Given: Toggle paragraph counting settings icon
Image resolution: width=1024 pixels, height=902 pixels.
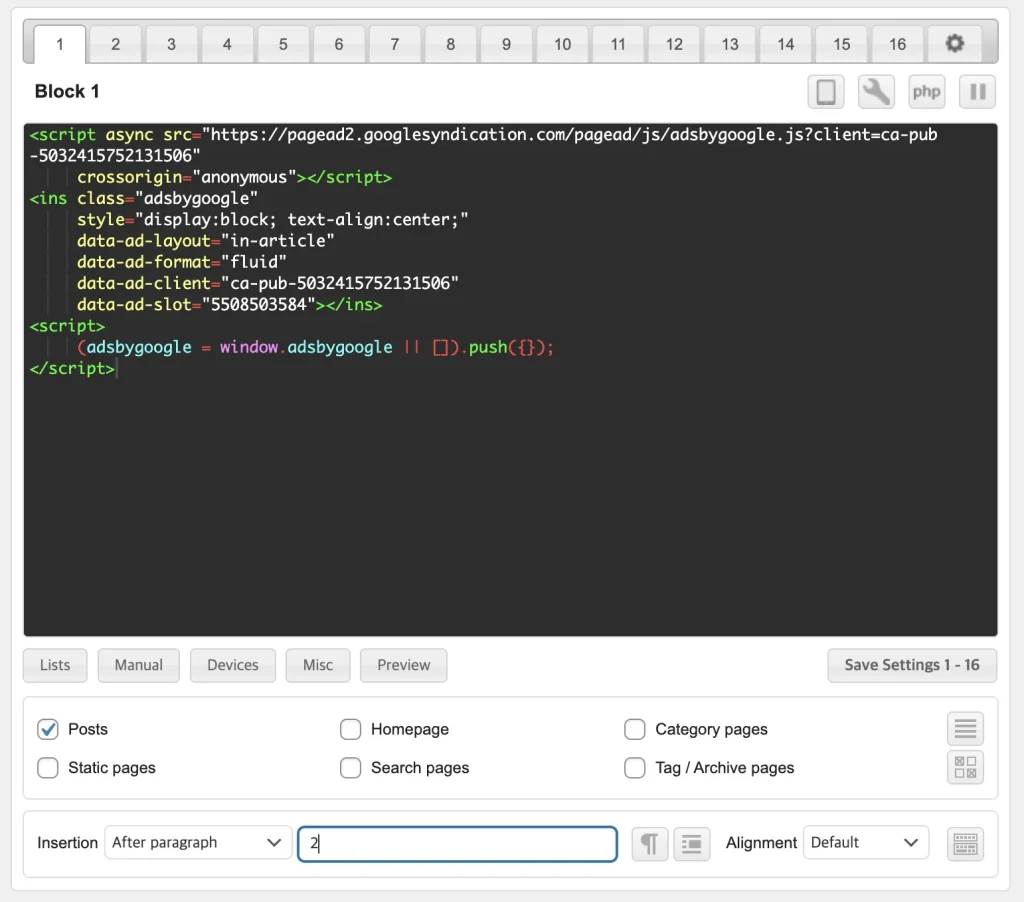Looking at the screenshot, I should (x=650, y=843).
